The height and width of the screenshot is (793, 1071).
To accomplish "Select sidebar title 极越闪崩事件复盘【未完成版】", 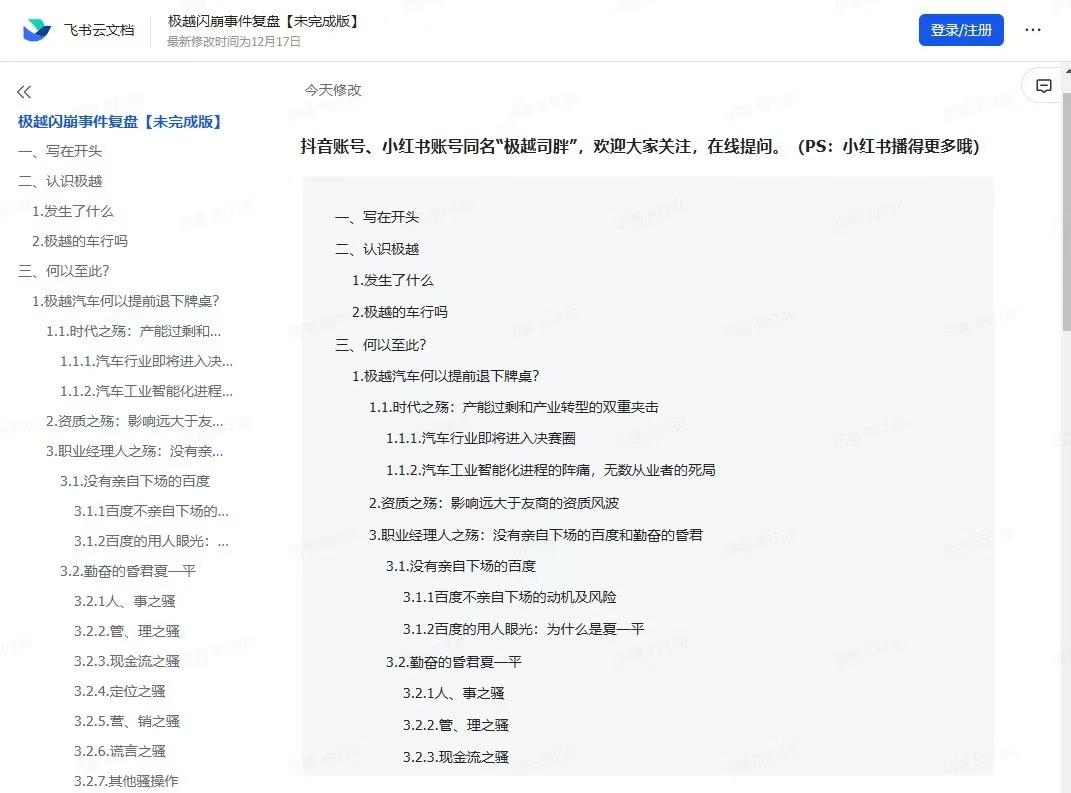I will click(120, 122).
